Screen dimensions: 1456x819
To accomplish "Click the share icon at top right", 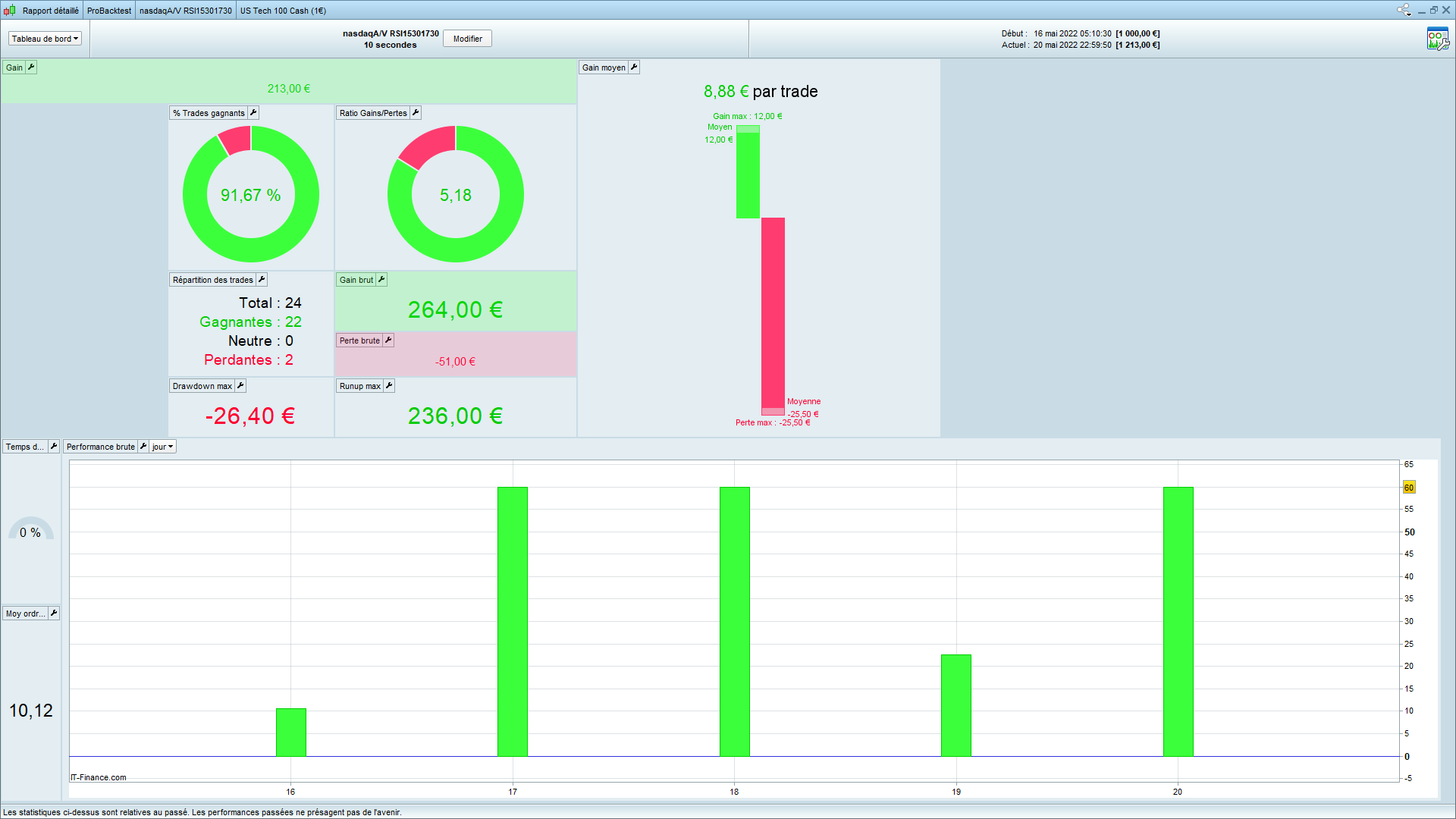I will point(1404,11).
